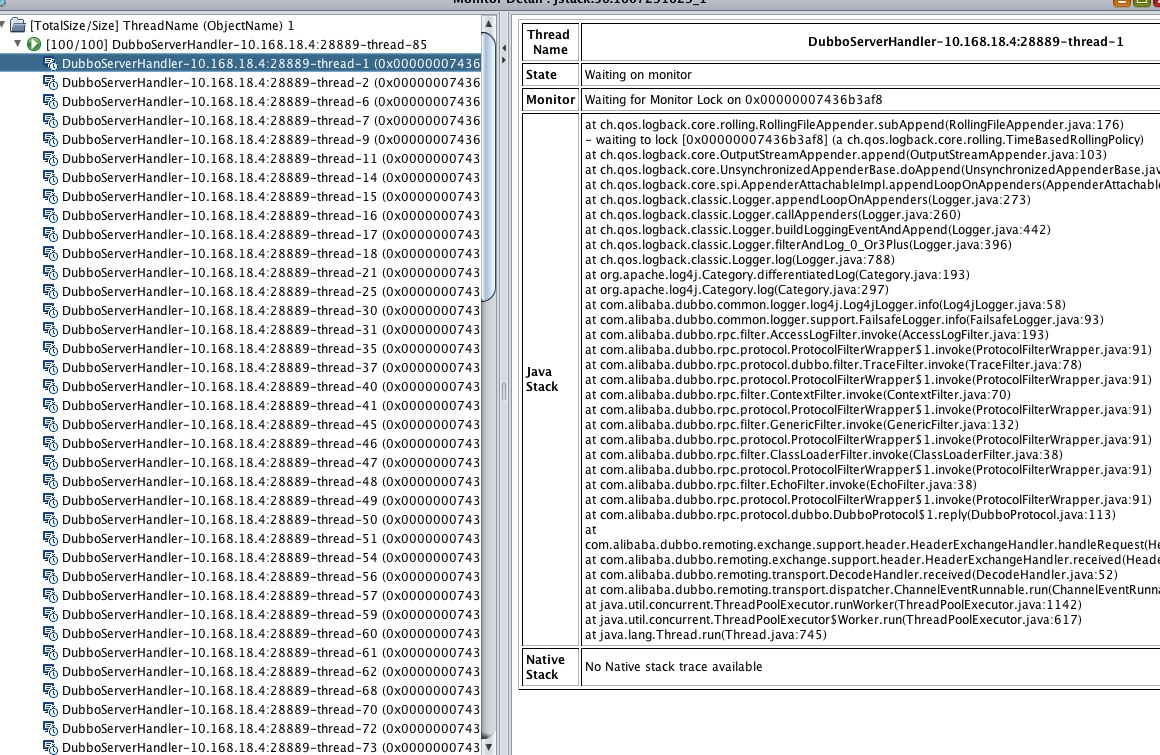Click the Thread Name header value thread-1
Viewport: 1160px width, 755px height.
pos(965,41)
